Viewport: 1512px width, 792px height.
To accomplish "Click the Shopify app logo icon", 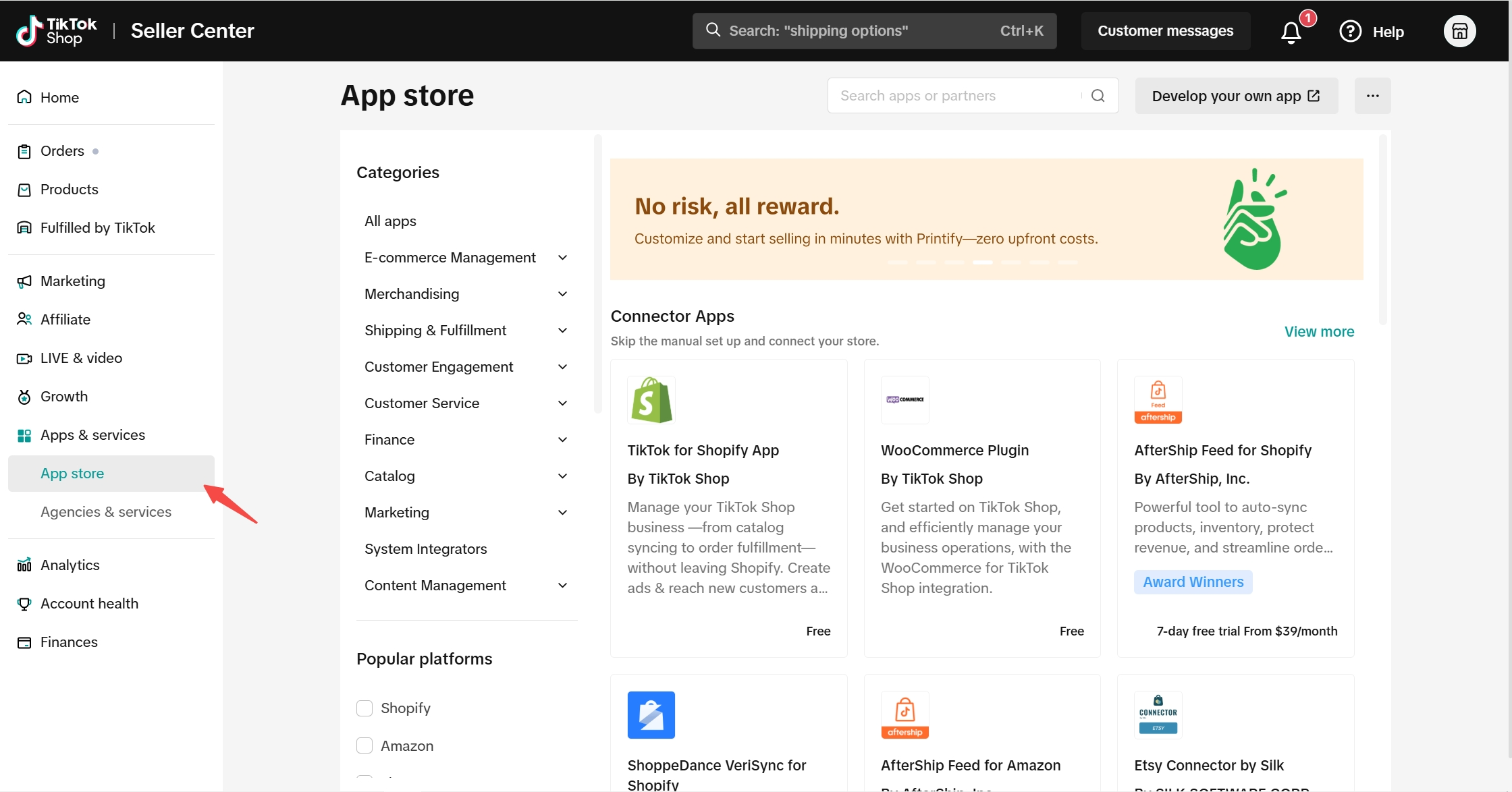I will click(x=651, y=400).
